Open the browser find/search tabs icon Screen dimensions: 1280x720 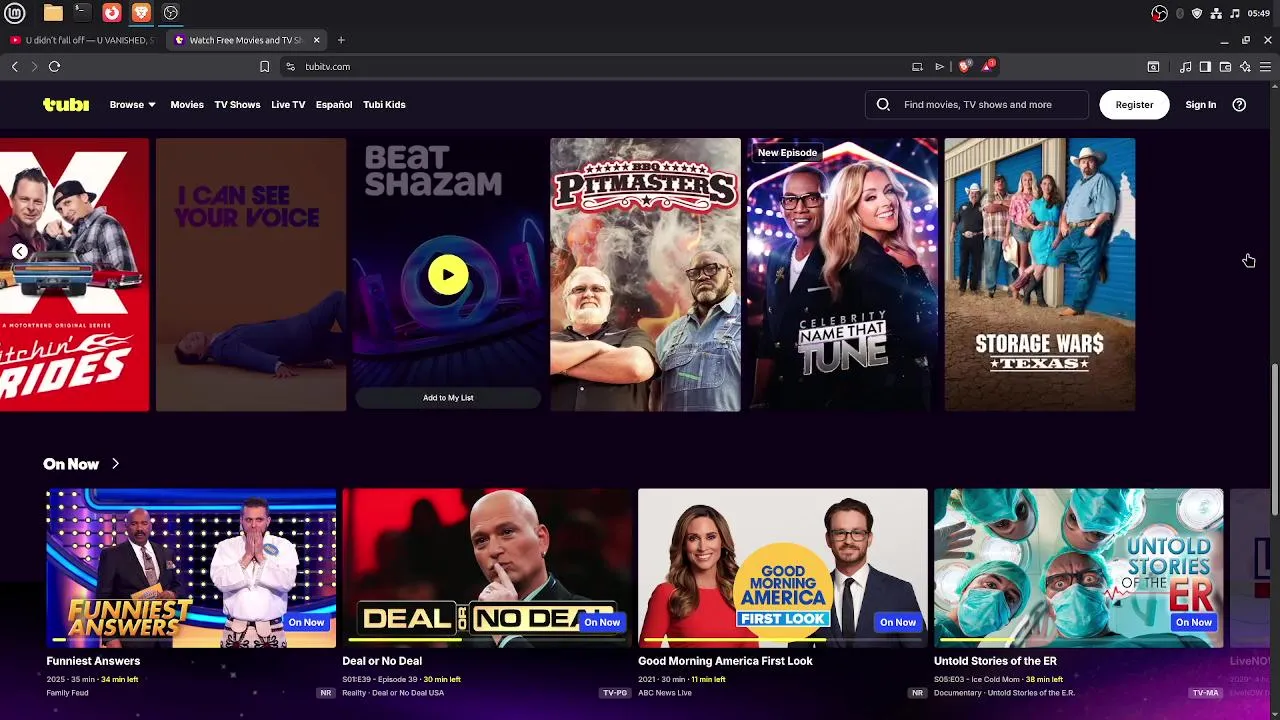coord(1153,66)
